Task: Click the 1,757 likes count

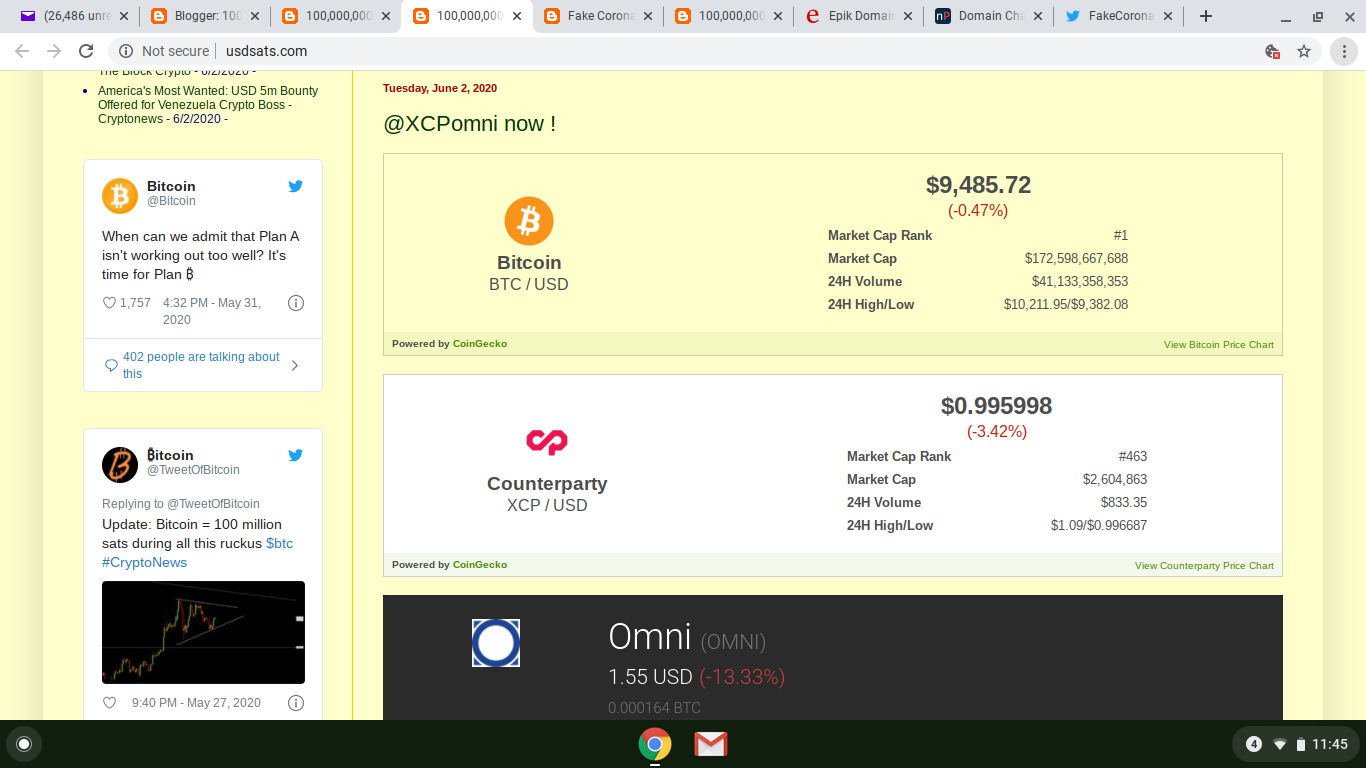Action: tap(135, 303)
